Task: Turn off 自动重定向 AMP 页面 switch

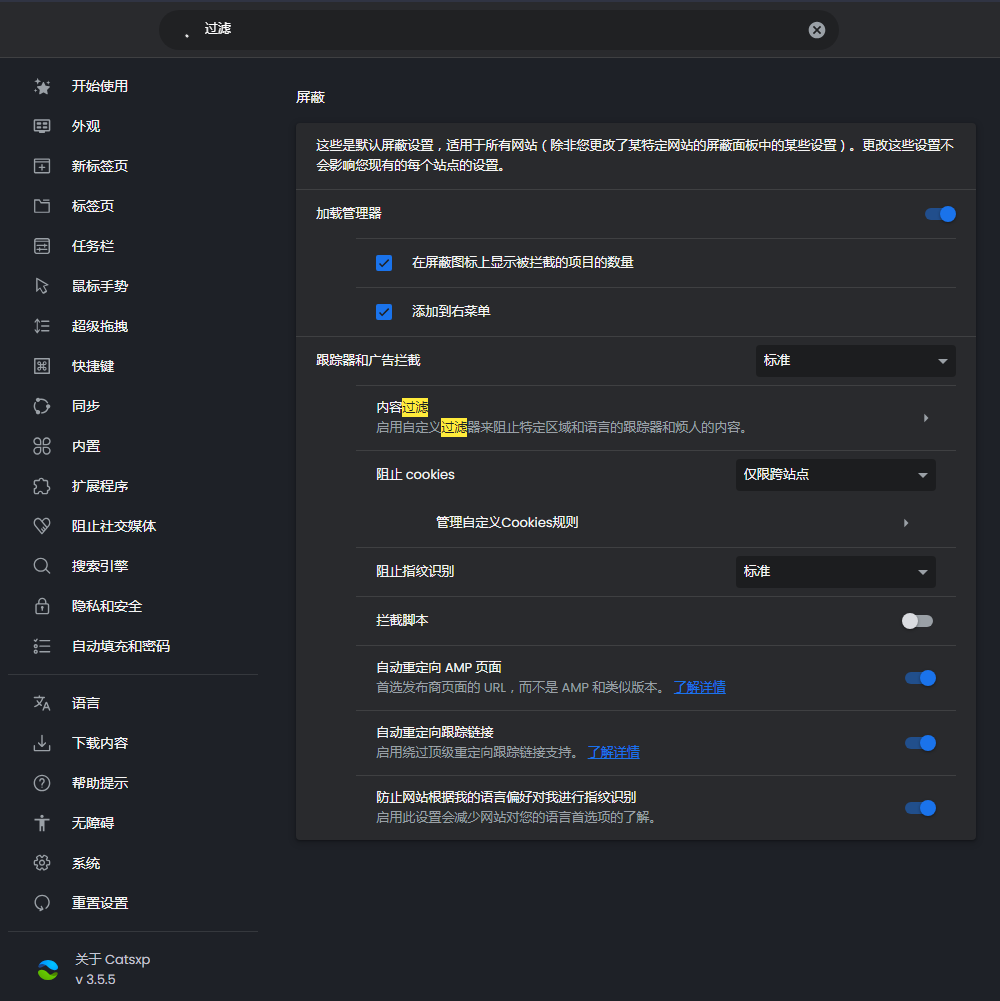Action: (920, 678)
